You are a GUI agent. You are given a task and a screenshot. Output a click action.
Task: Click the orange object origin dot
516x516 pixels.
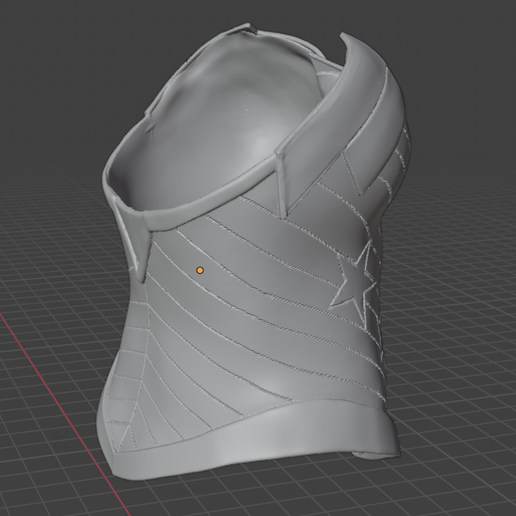(x=200, y=270)
